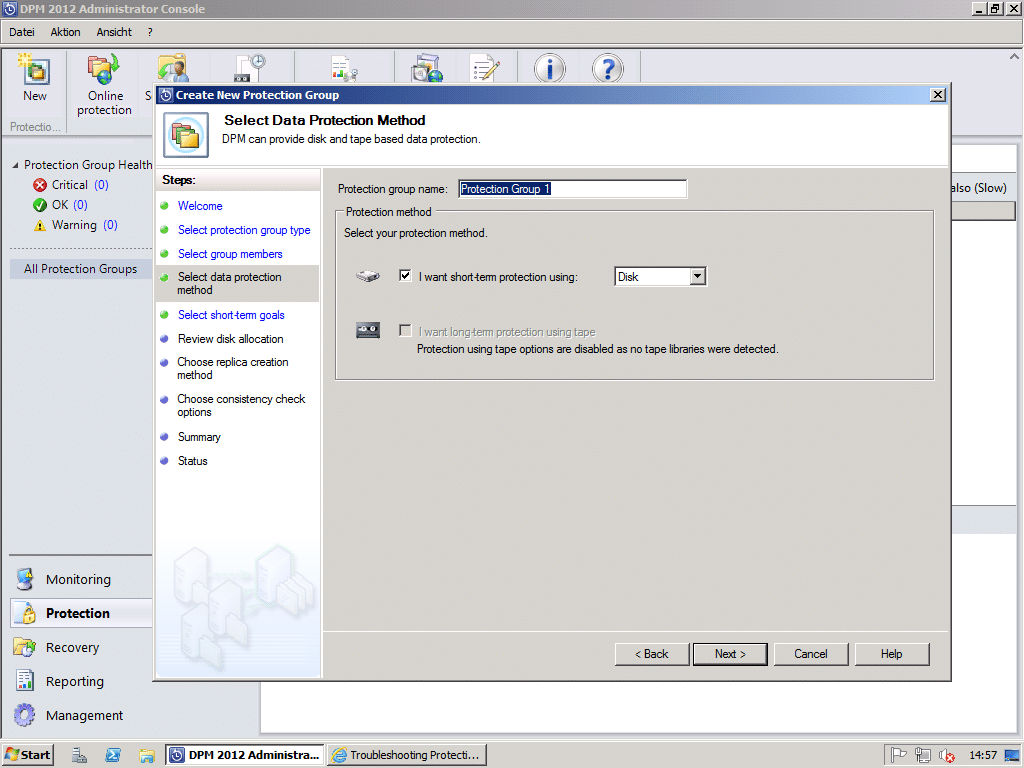Open the Windows Start button

(x=27, y=755)
